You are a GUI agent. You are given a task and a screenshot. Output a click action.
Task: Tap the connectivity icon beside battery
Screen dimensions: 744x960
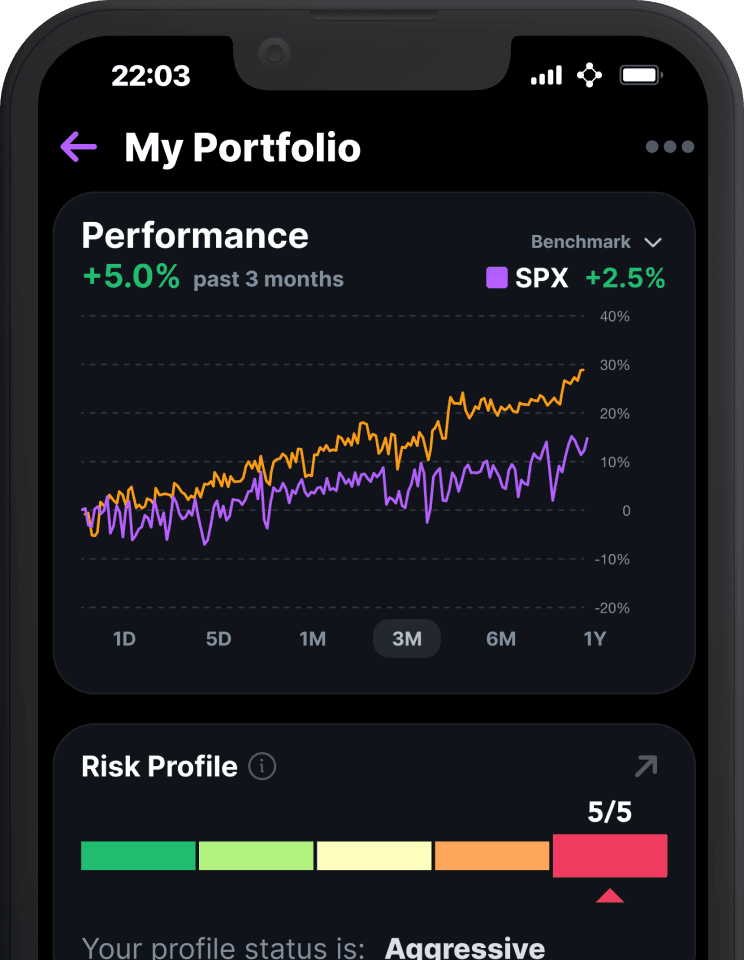pos(590,75)
